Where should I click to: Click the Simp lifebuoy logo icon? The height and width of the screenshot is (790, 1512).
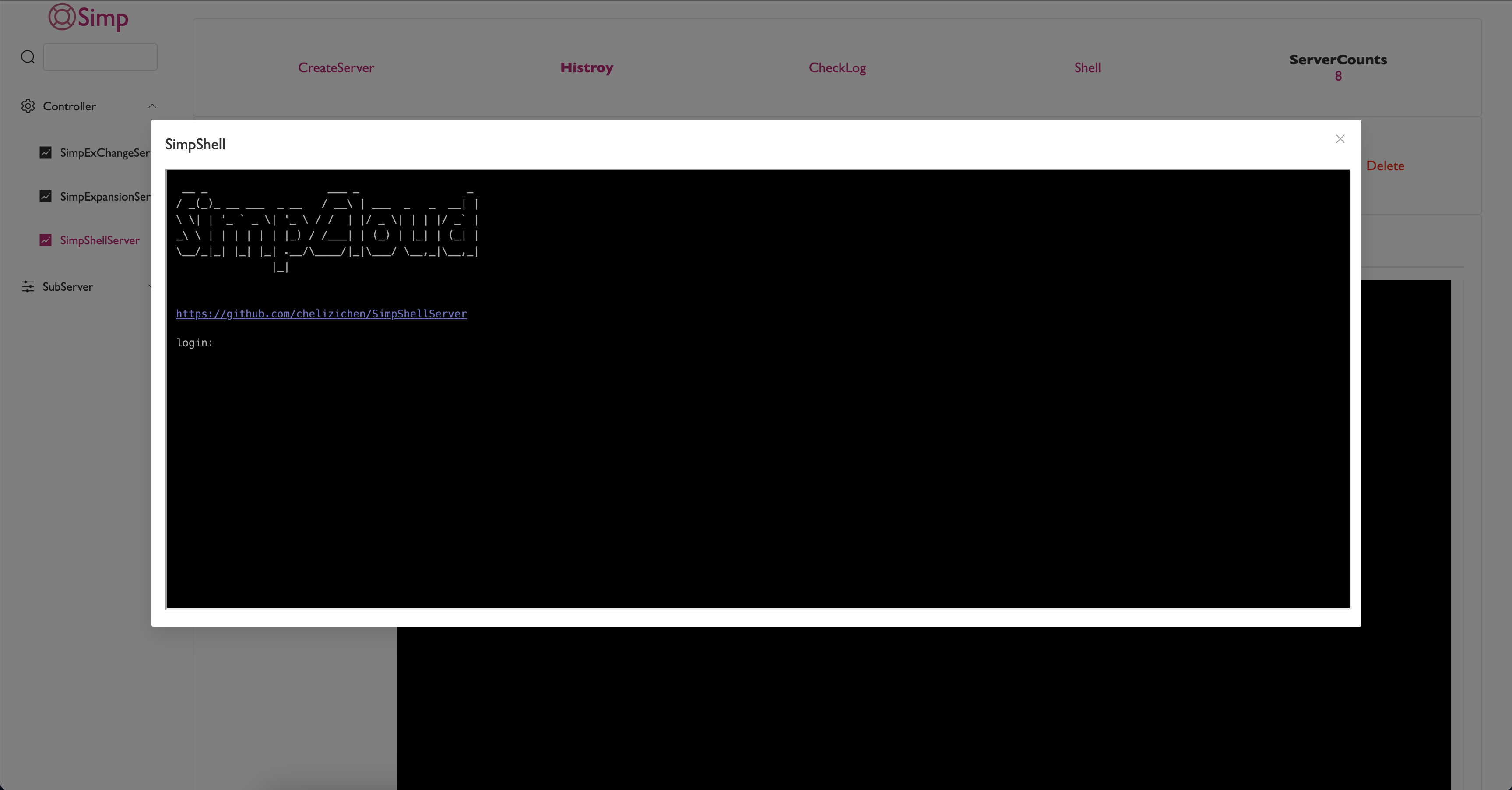pyautogui.click(x=62, y=17)
